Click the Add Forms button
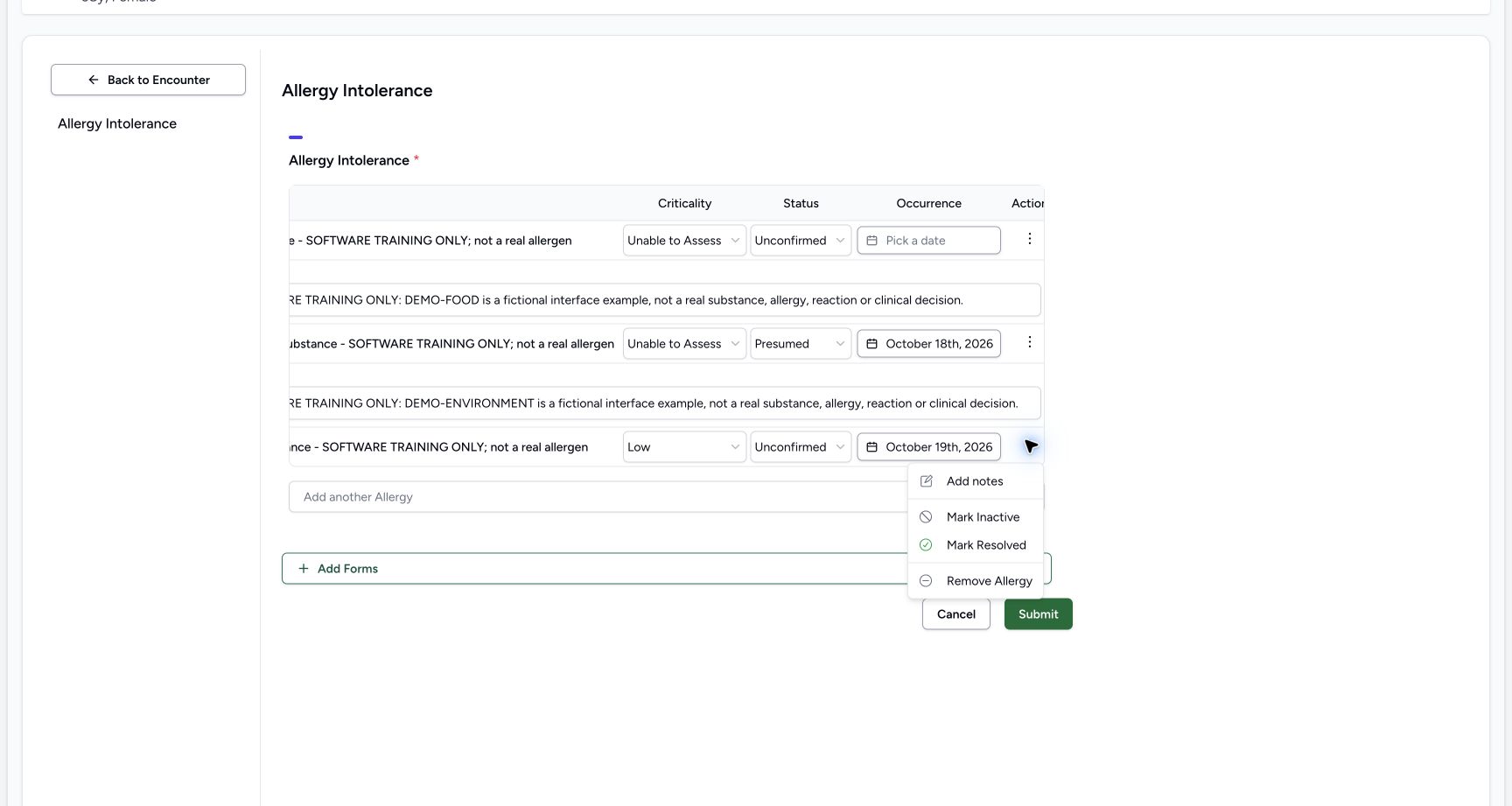This screenshot has height=806, width=1512. tap(666, 569)
